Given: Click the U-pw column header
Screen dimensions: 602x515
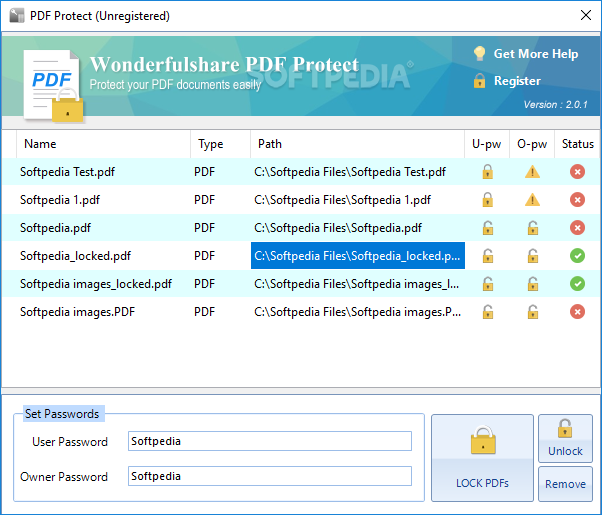Looking at the screenshot, I should click(x=487, y=144).
